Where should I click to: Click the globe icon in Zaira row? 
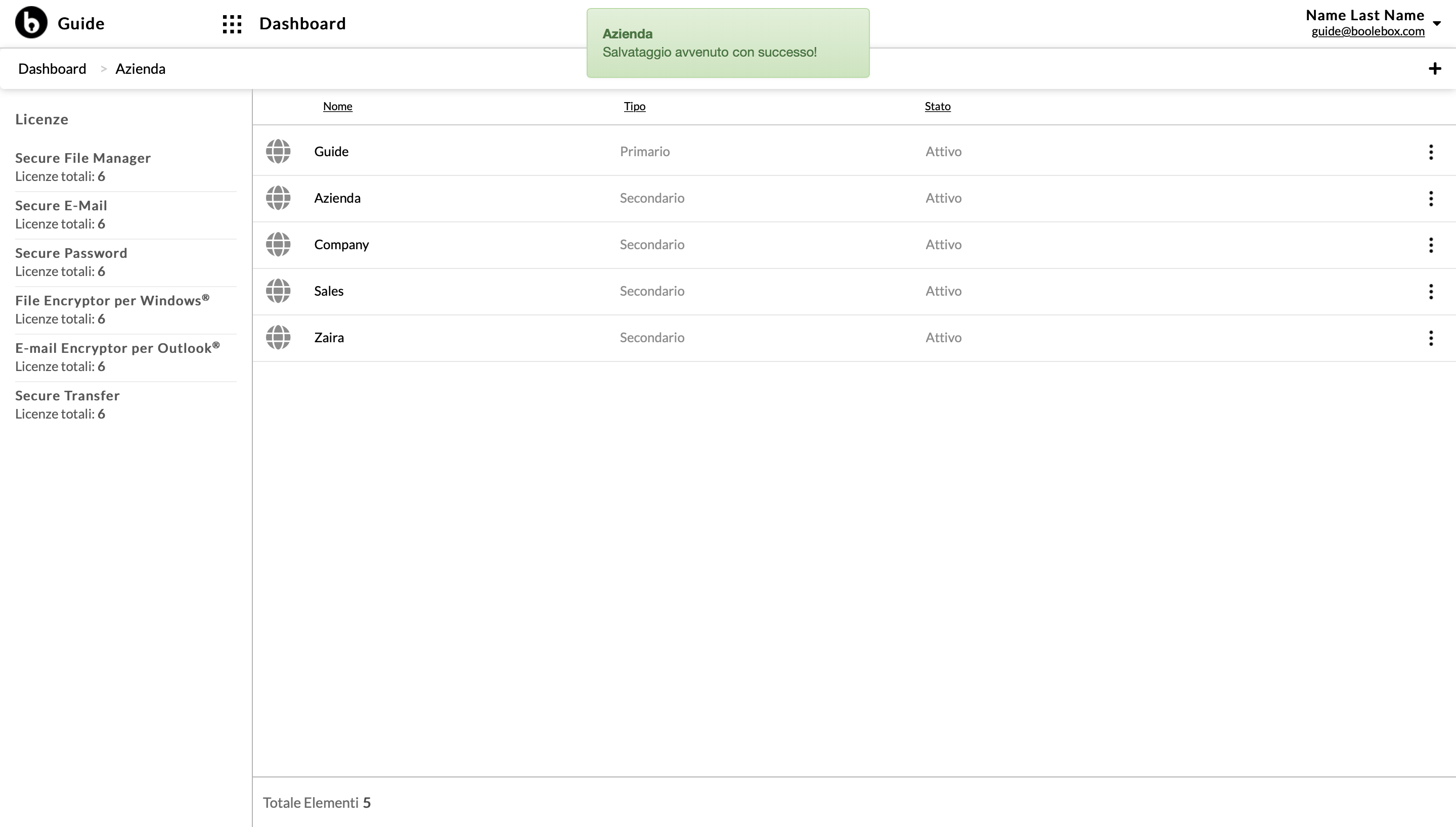[x=278, y=337]
